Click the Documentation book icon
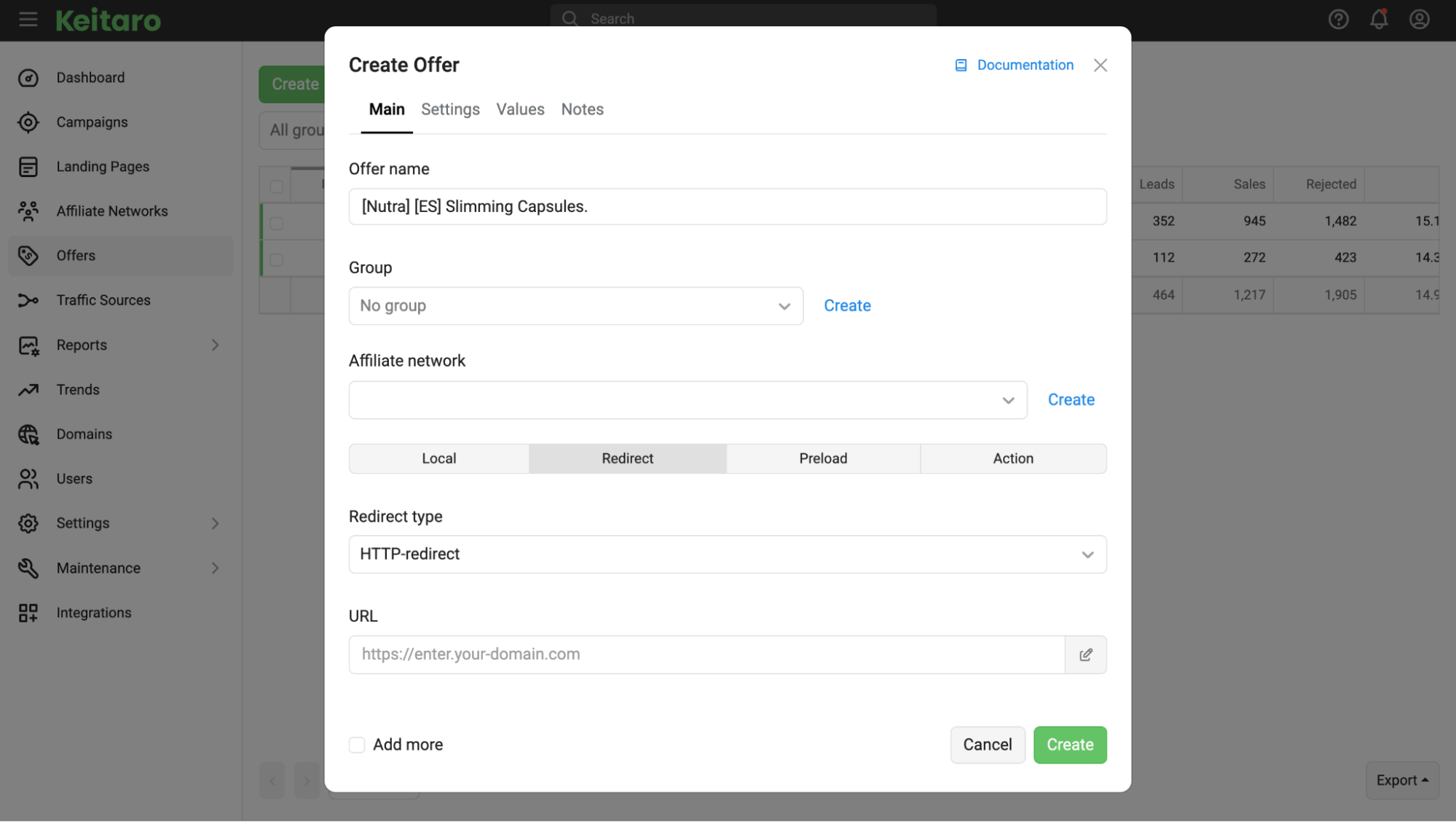The width and height of the screenshot is (1456, 822). pos(961,66)
